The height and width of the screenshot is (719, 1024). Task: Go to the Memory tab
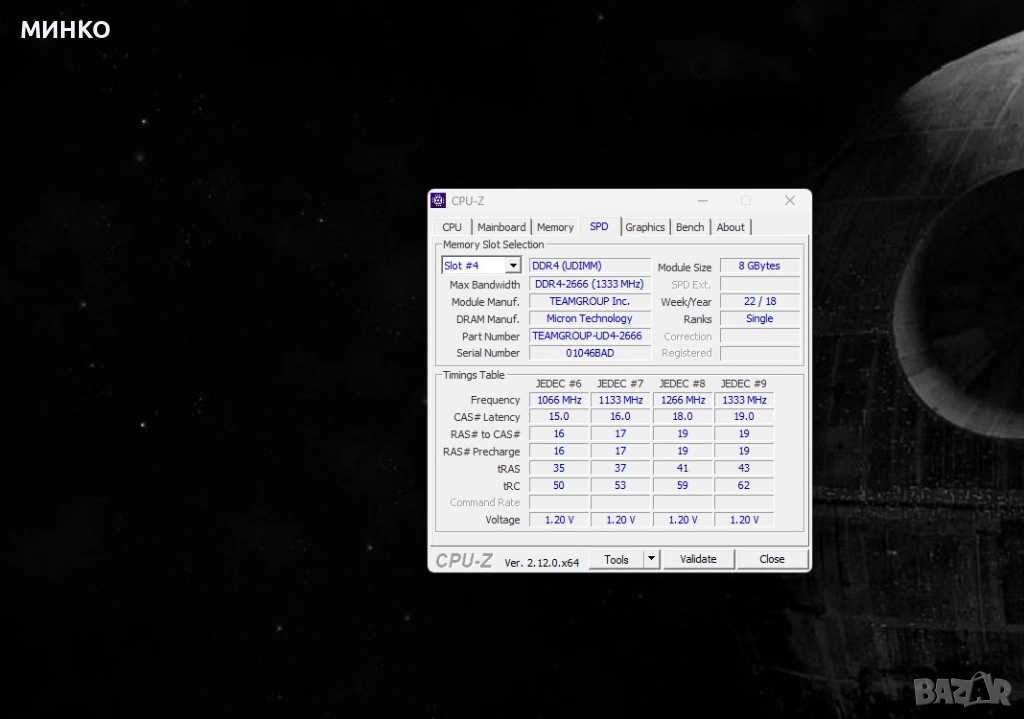tap(555, 227)
